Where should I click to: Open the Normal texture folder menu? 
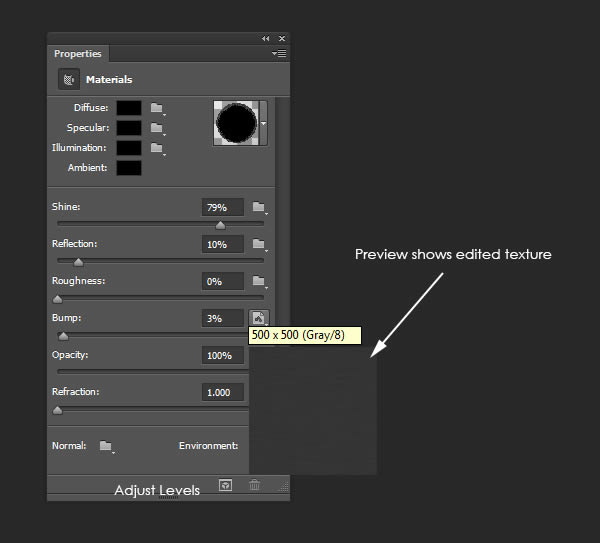coord(106,446)
